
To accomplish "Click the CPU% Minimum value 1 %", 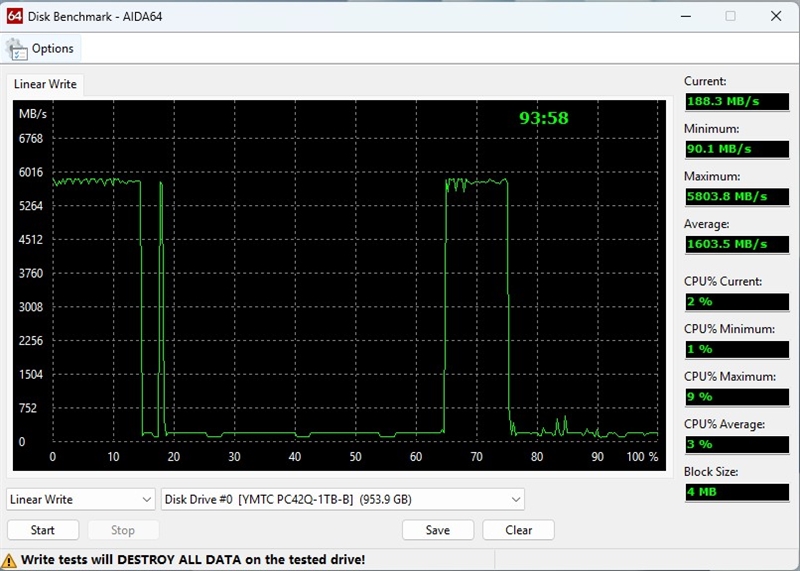I will pos(737,349).
